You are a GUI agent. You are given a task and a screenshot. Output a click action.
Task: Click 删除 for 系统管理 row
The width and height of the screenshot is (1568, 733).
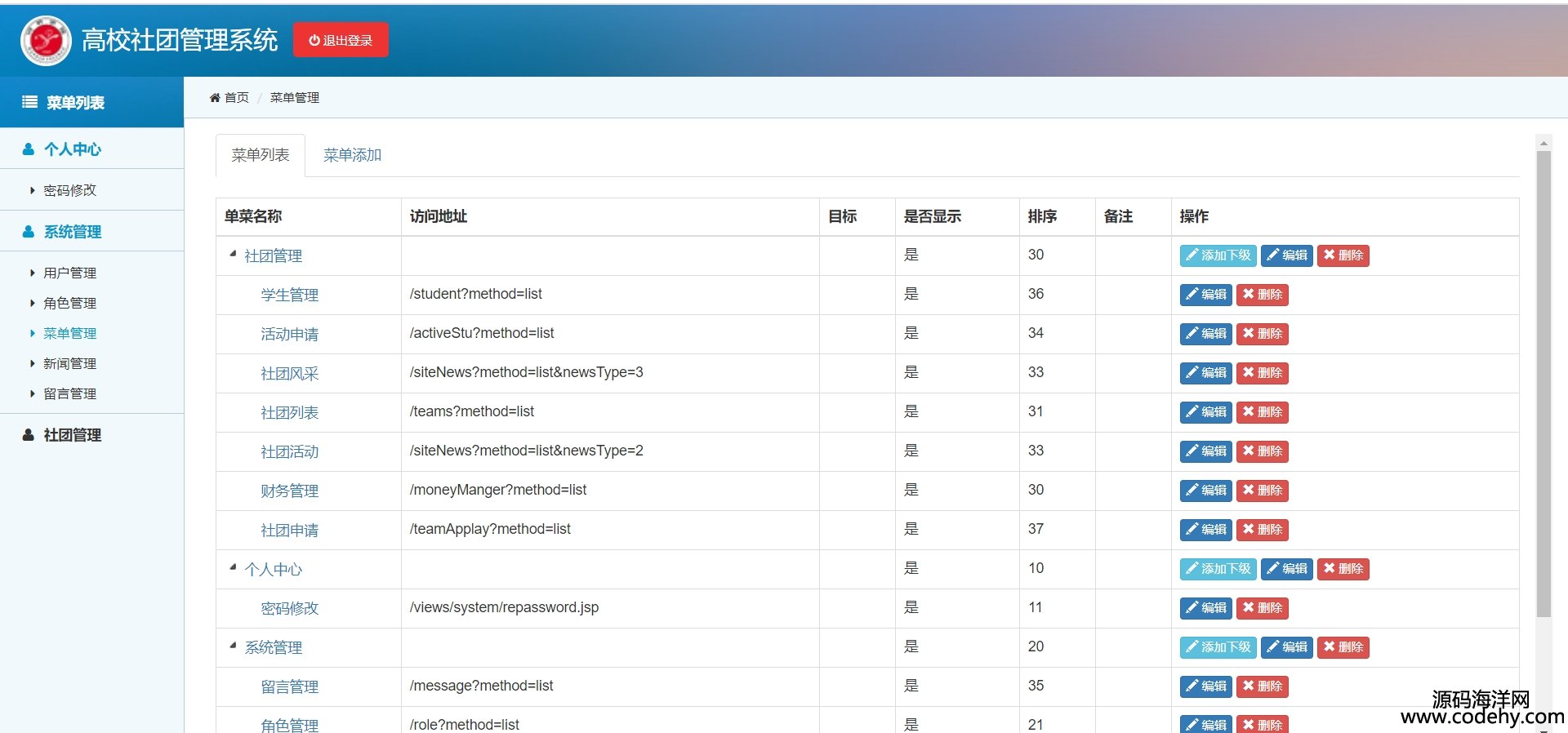click(1343, 647)
